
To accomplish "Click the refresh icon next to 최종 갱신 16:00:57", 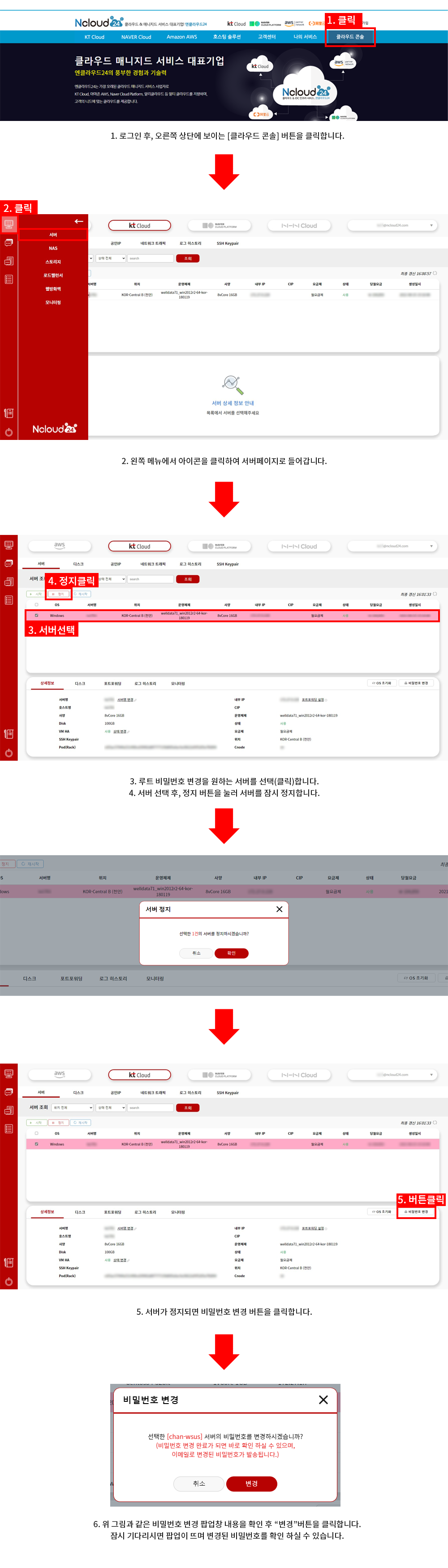I will [x=435, y=273].
